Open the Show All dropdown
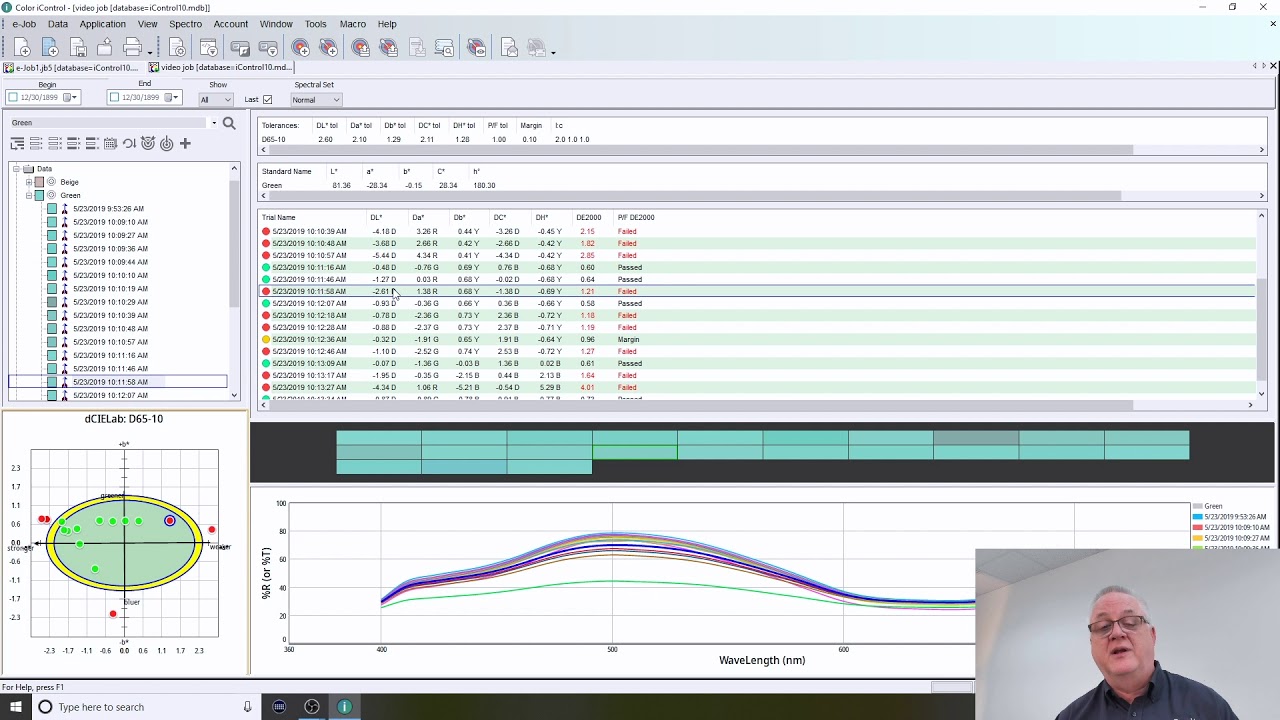 click(216, 100)
